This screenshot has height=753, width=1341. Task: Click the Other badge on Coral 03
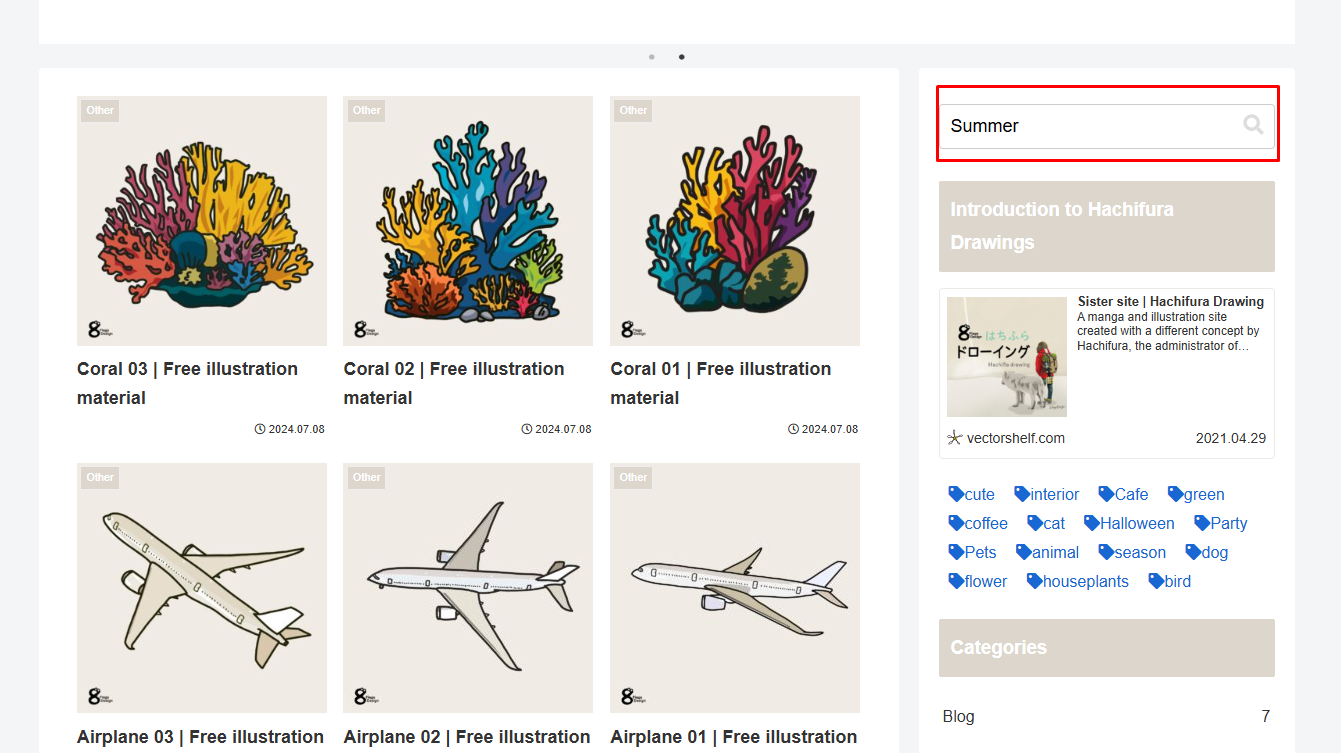[x=100, y=110]
